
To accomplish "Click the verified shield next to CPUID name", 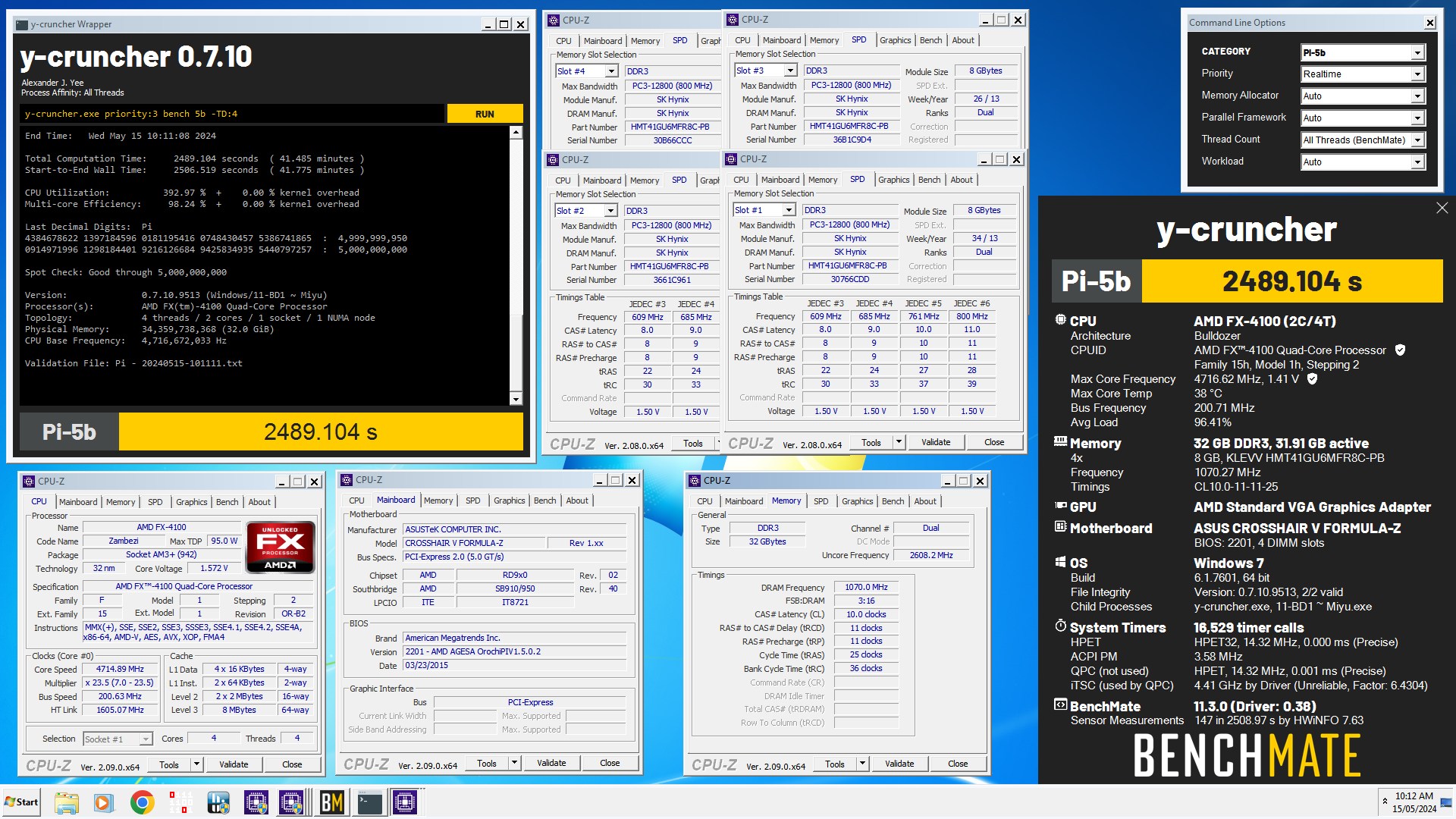I will pyautogui.click(x=1400, y=350).
